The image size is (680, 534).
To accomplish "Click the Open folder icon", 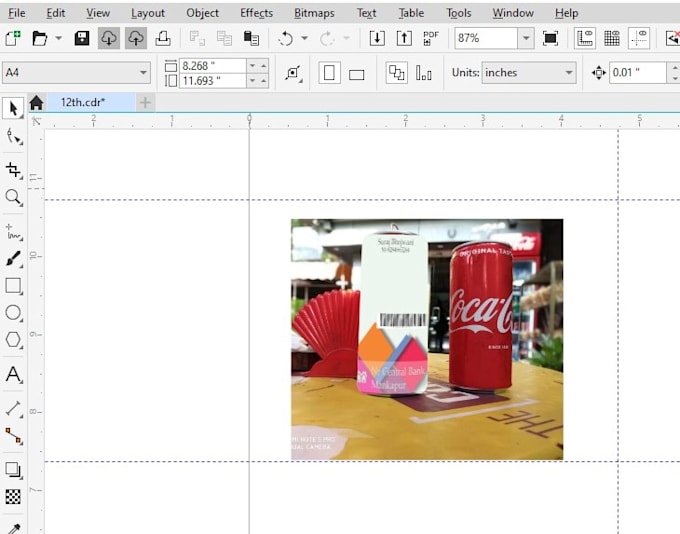I will tap(39, 38).
